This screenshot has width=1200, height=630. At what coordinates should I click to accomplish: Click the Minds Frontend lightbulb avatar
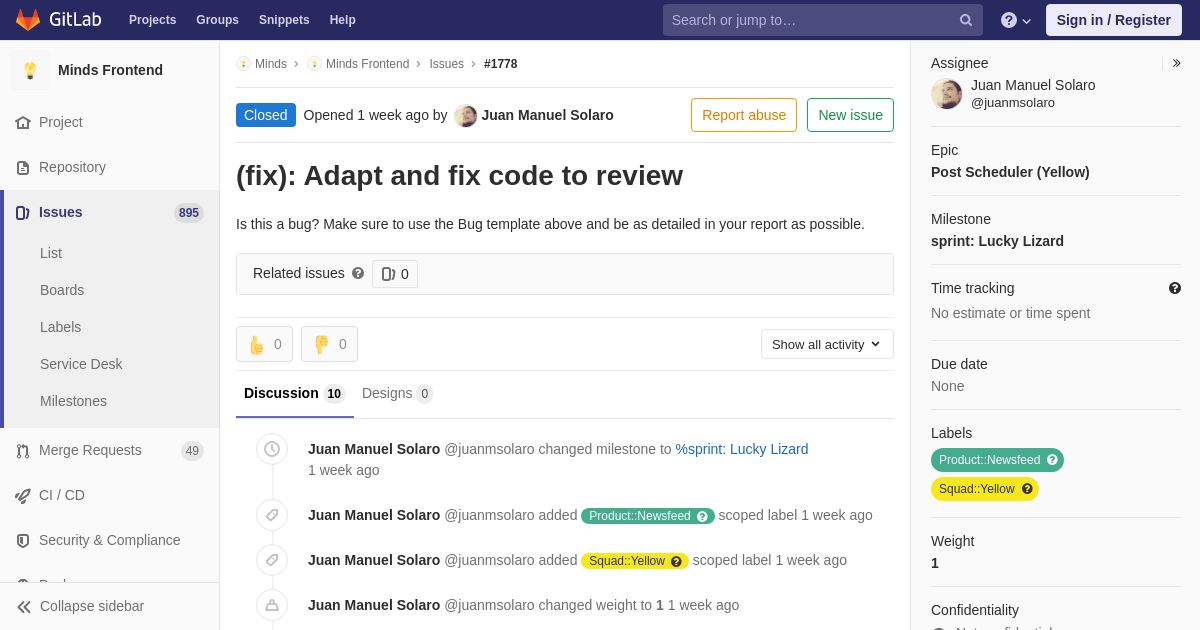coord(30,70)
